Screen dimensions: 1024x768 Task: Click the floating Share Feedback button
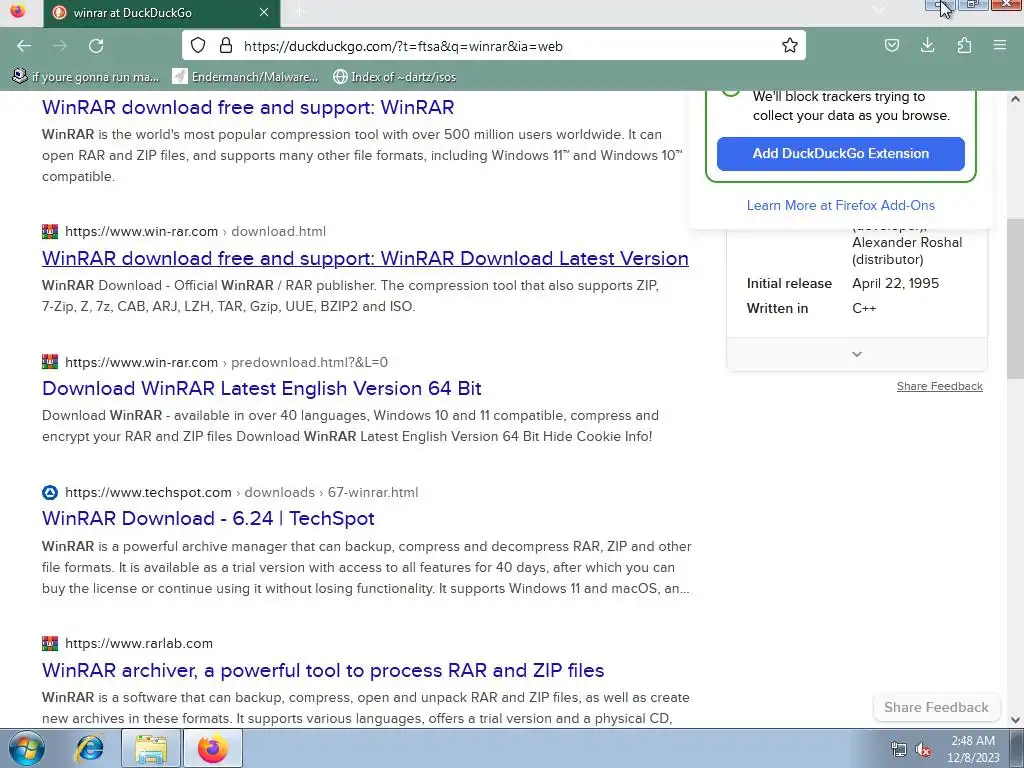click(x=936, y=707)
